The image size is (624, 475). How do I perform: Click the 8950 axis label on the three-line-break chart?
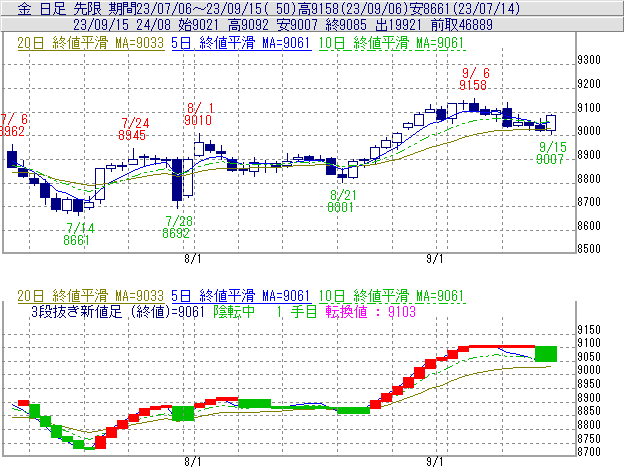(589, 384)
